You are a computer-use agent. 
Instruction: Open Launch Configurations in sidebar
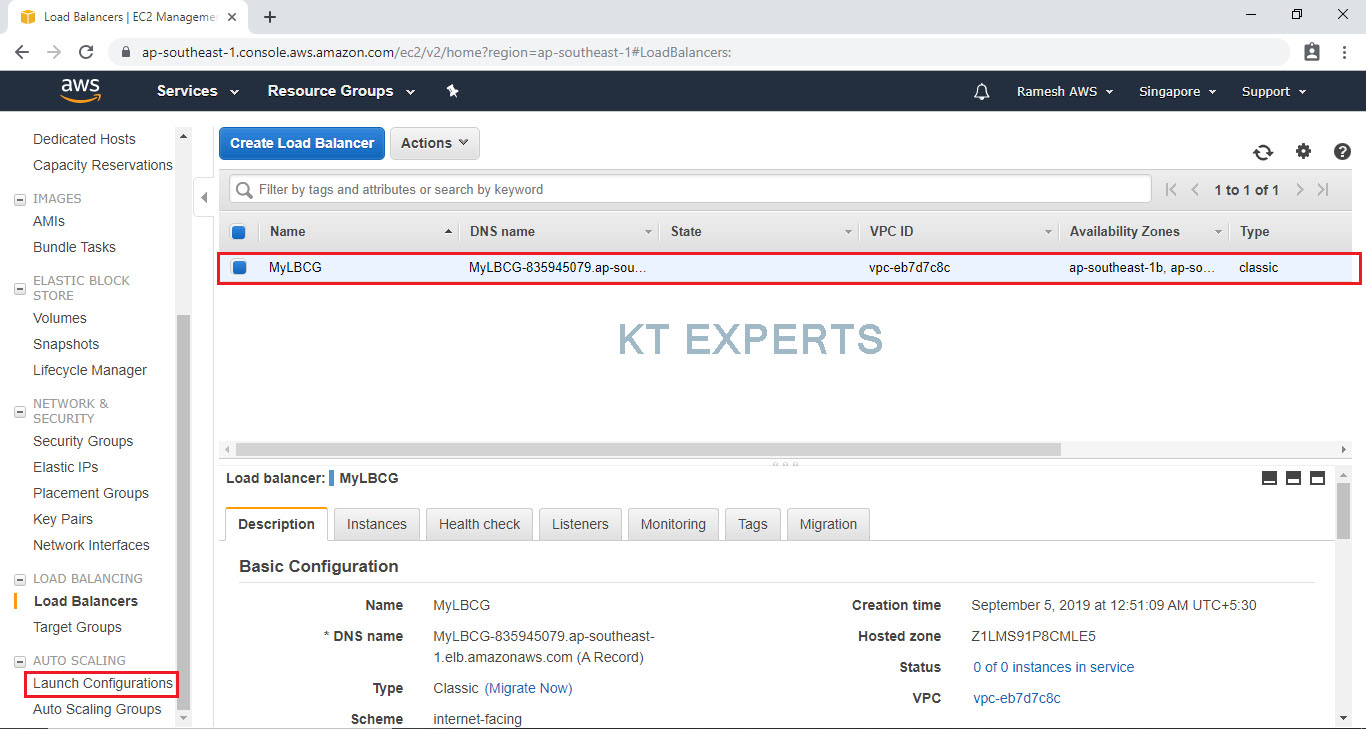point(103,683)
